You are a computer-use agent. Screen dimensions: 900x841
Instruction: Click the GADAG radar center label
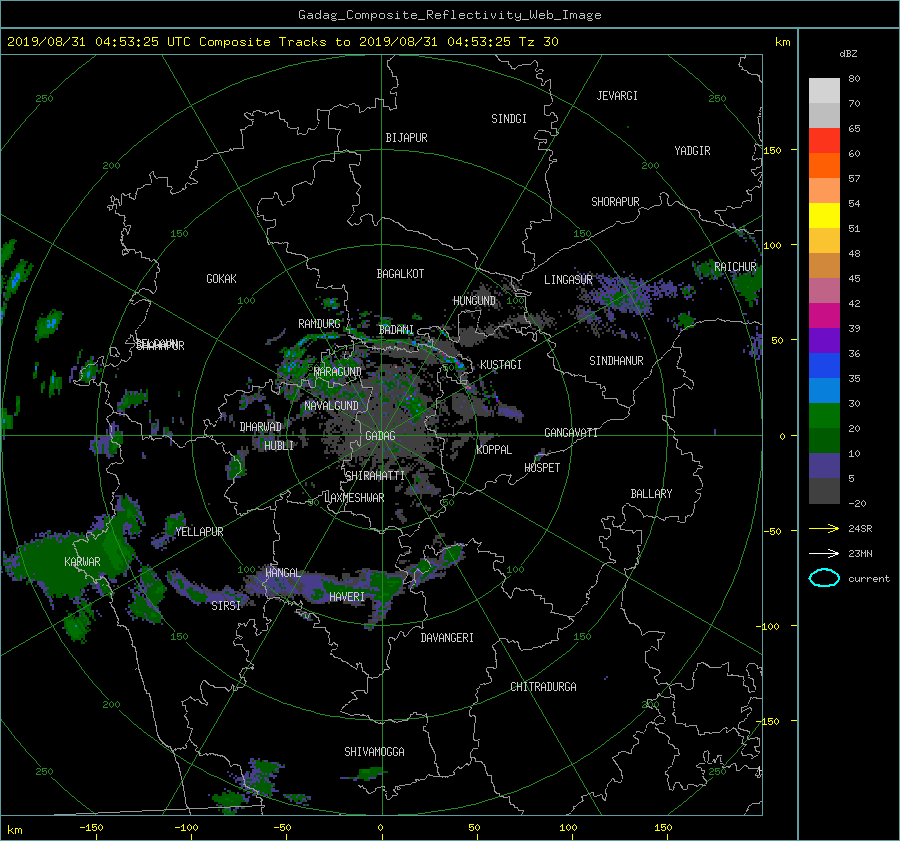[381, 436]
